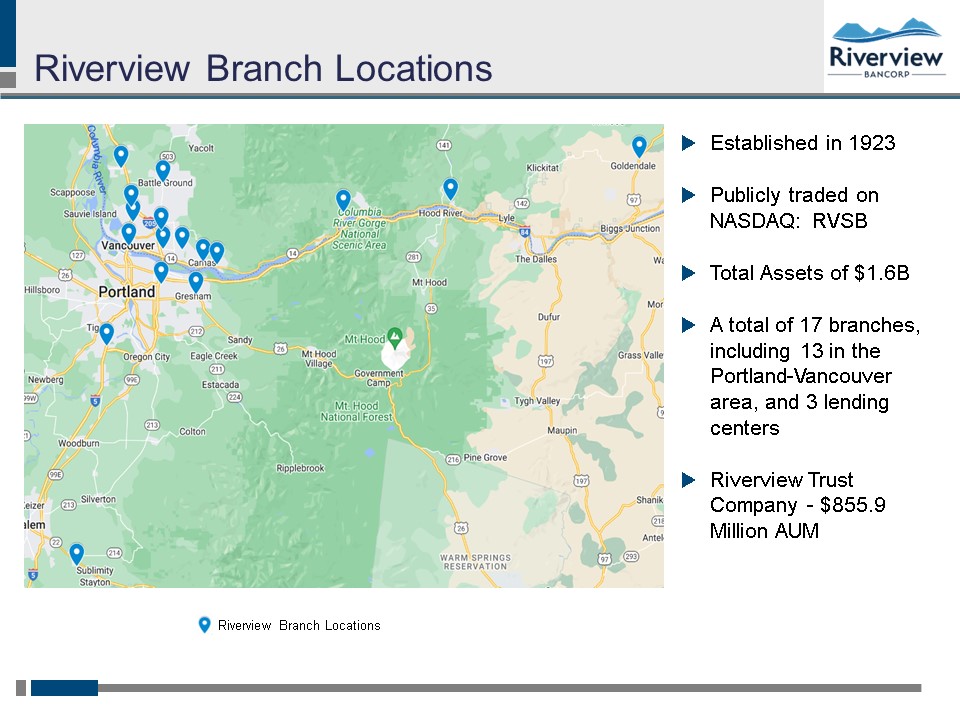Image resolution: width=960 pixels, height=720 pixels.
Task: Click the Mt. Hood National Forest label
Action: click(356, 411)
